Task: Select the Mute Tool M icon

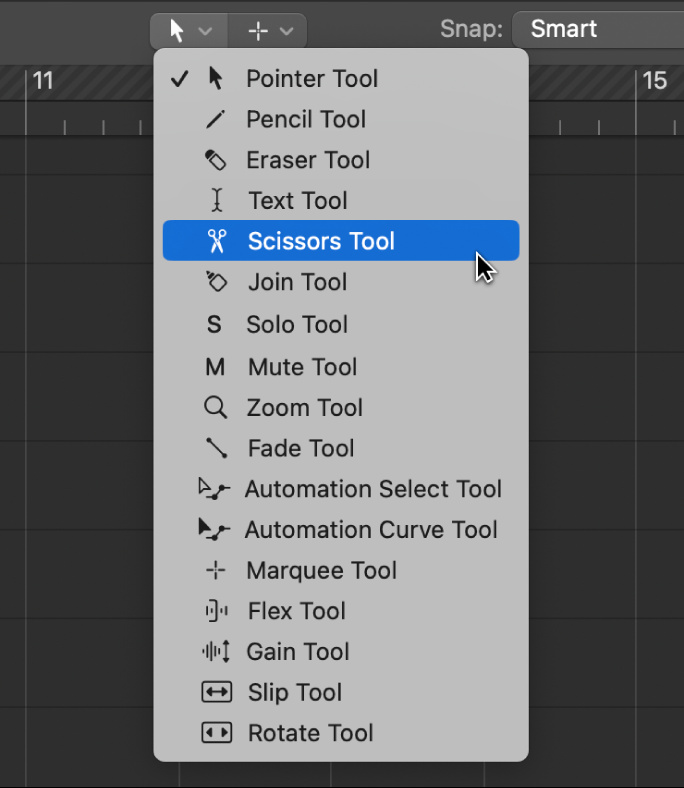Action: pos(215,367)
